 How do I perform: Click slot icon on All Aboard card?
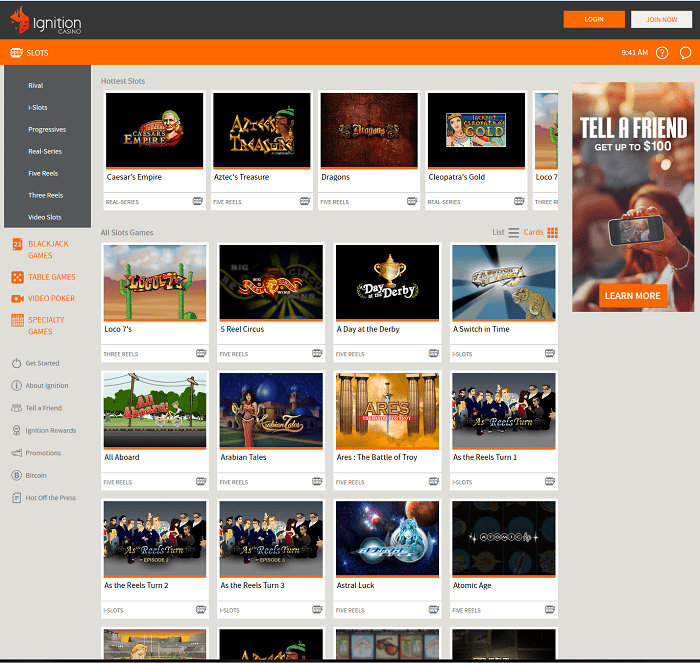pyautogui.click(x=201, y=481)
